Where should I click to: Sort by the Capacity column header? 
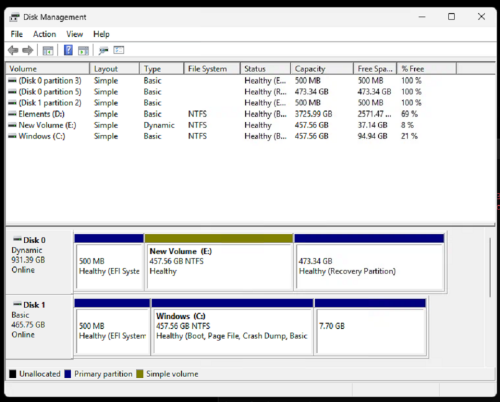[x=322, y=69]
